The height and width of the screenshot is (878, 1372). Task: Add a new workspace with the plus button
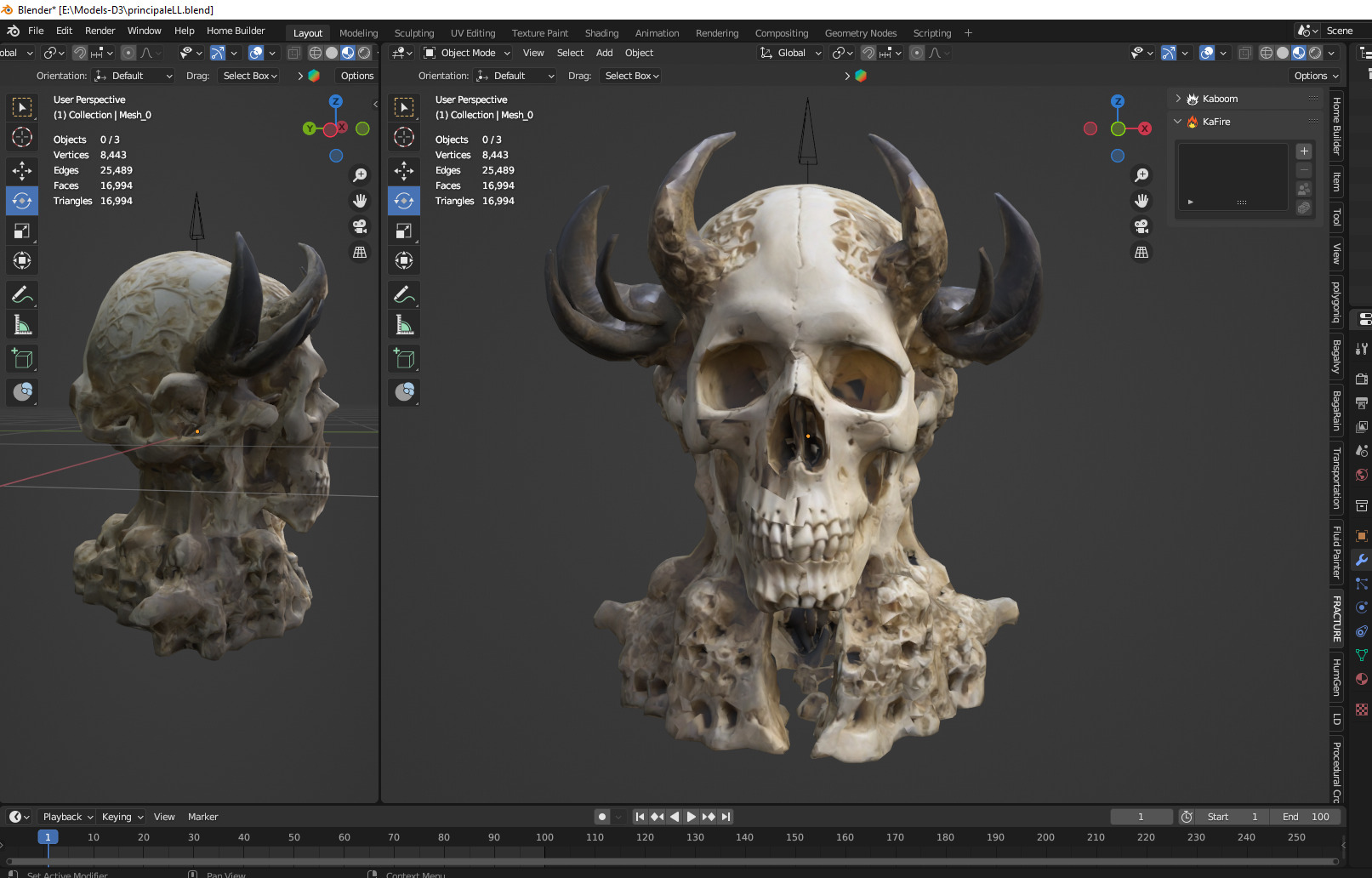click(968, 33)
